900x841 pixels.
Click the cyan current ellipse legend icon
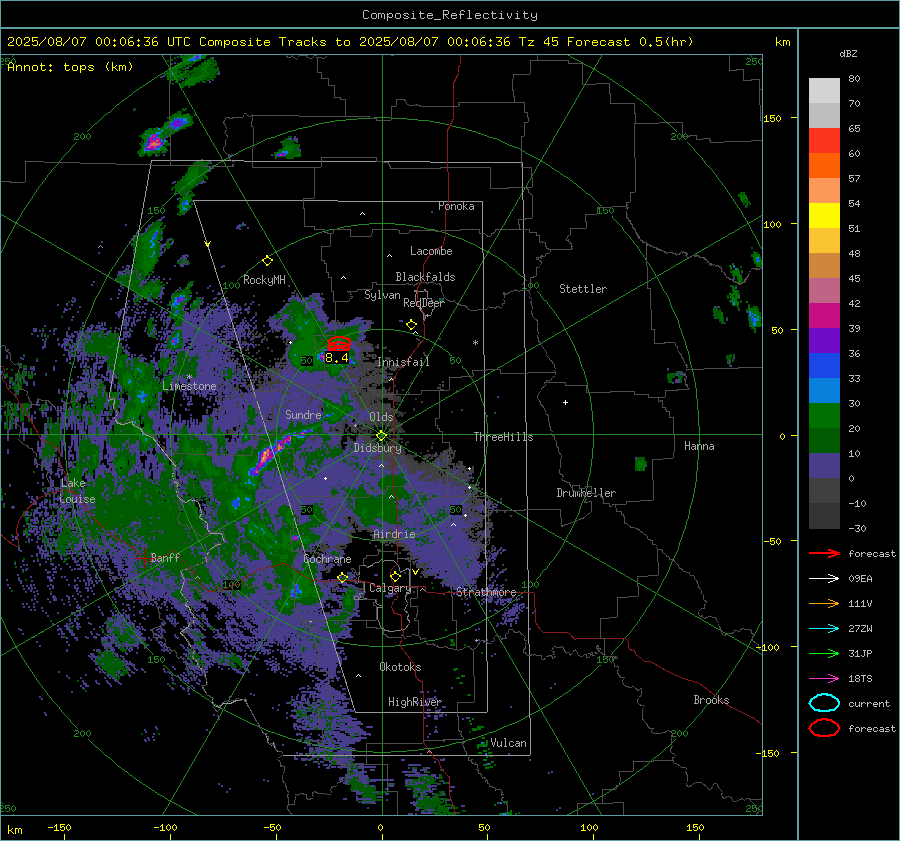(824, 703)
